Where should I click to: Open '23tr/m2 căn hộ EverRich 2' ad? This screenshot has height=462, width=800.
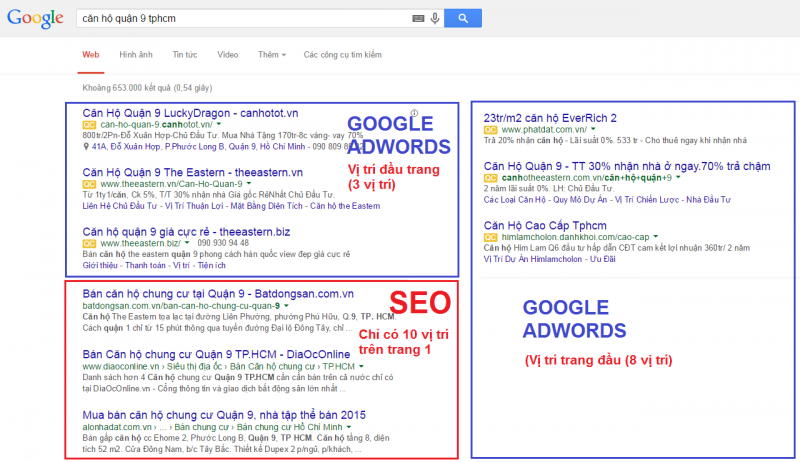click(x=550, y=118)
